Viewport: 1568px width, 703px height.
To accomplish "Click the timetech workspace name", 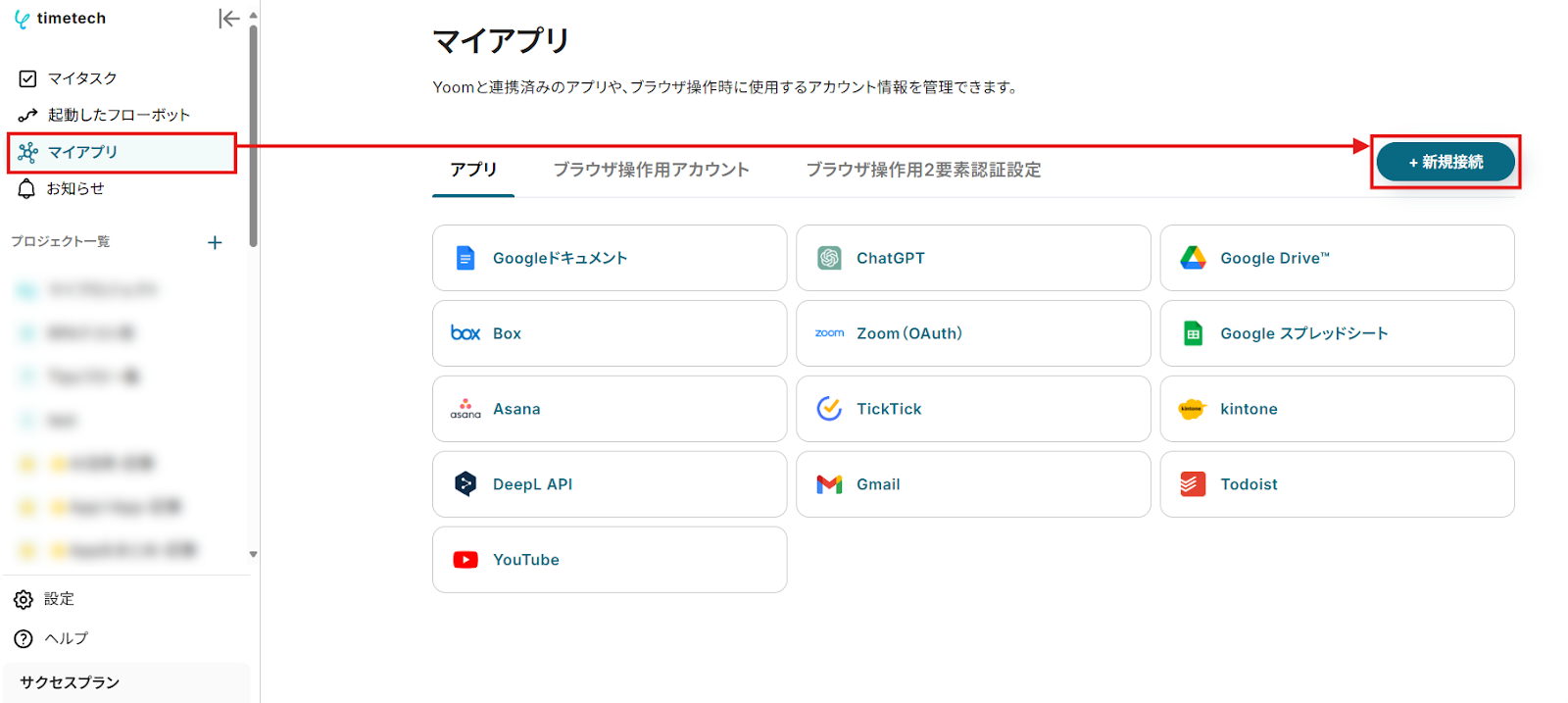I will click(72, 19).
